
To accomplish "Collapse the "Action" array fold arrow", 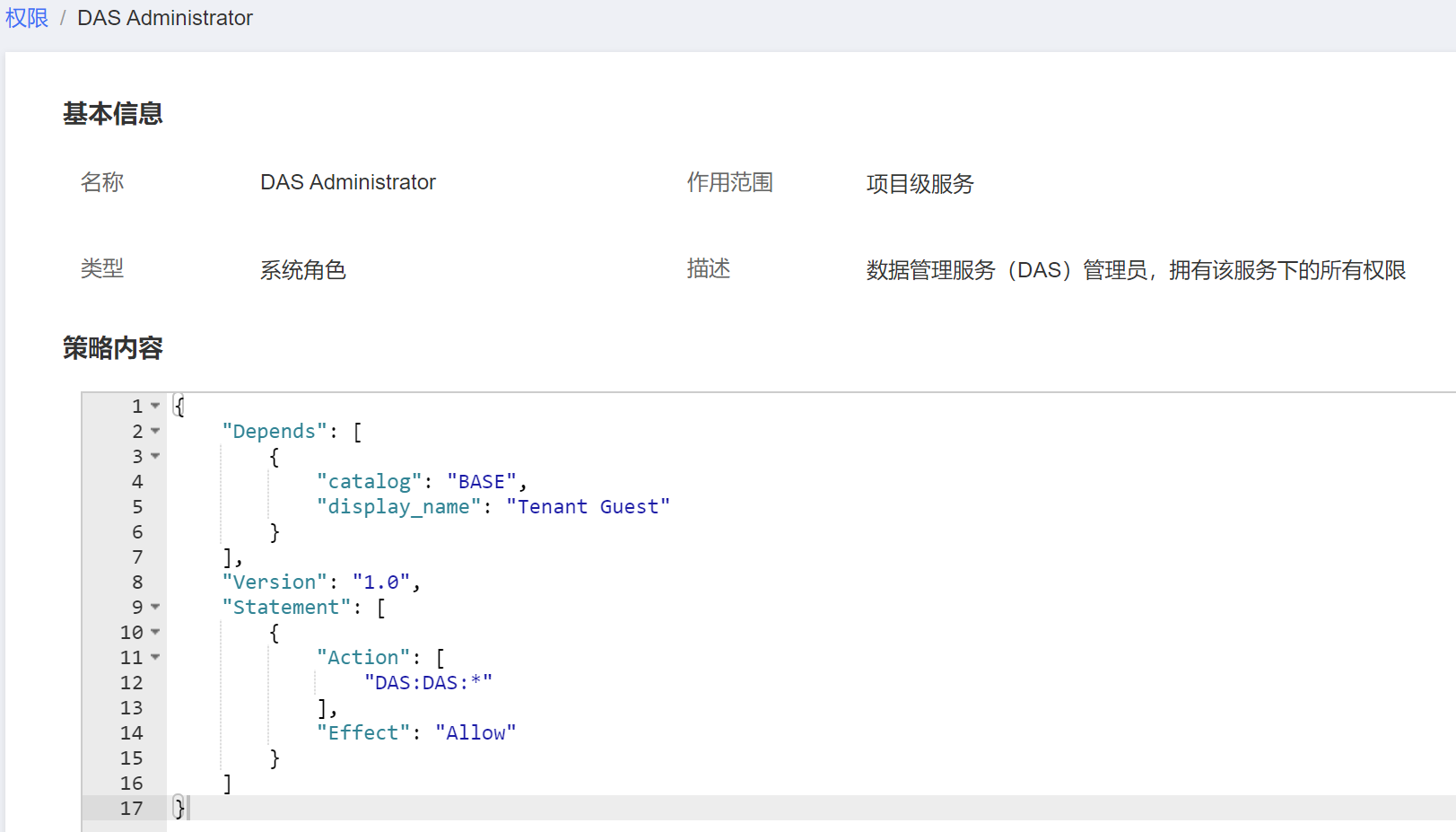I will (154, 657).
